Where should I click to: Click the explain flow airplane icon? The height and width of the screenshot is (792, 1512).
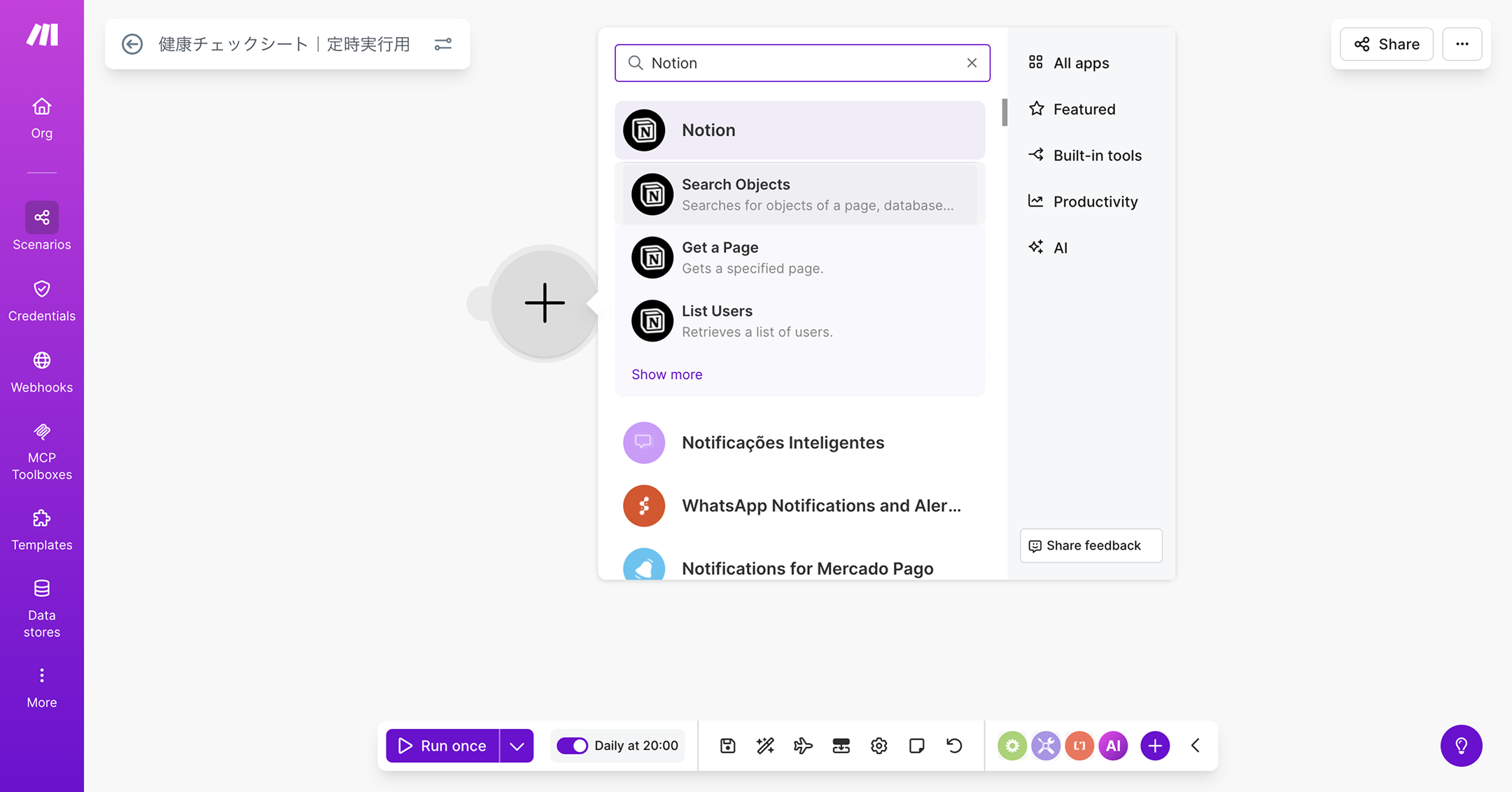(x=803, y=746)
